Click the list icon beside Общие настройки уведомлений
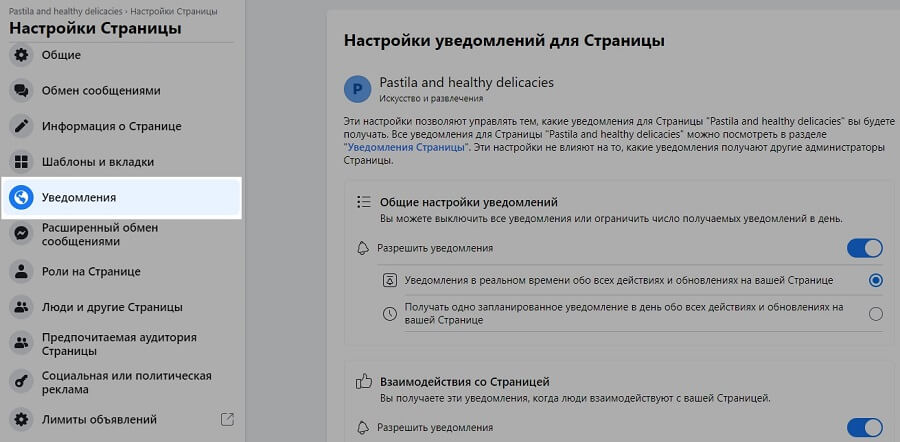This screenshot has width=900, height=442. pyautogui.click(x=363, y=201)
